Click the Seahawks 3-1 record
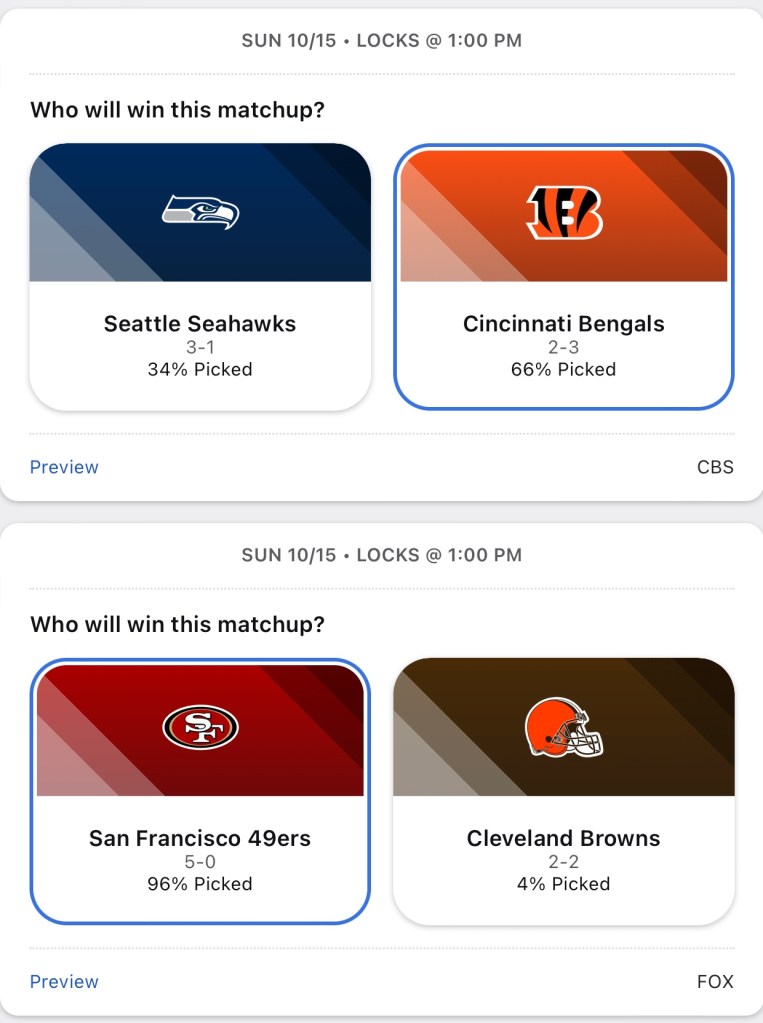763x1023 pixels. pos(200,347)
